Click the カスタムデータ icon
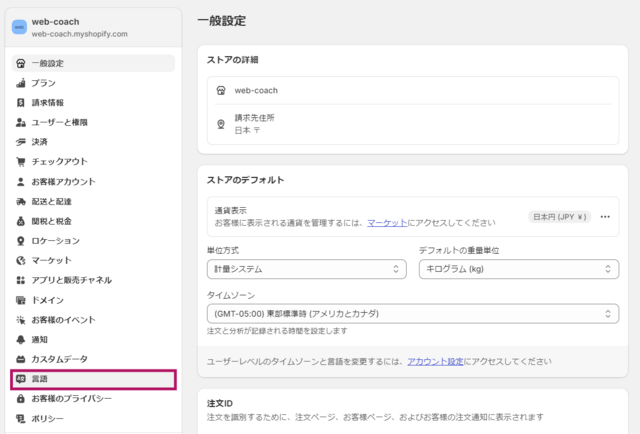 coord(20,359)
